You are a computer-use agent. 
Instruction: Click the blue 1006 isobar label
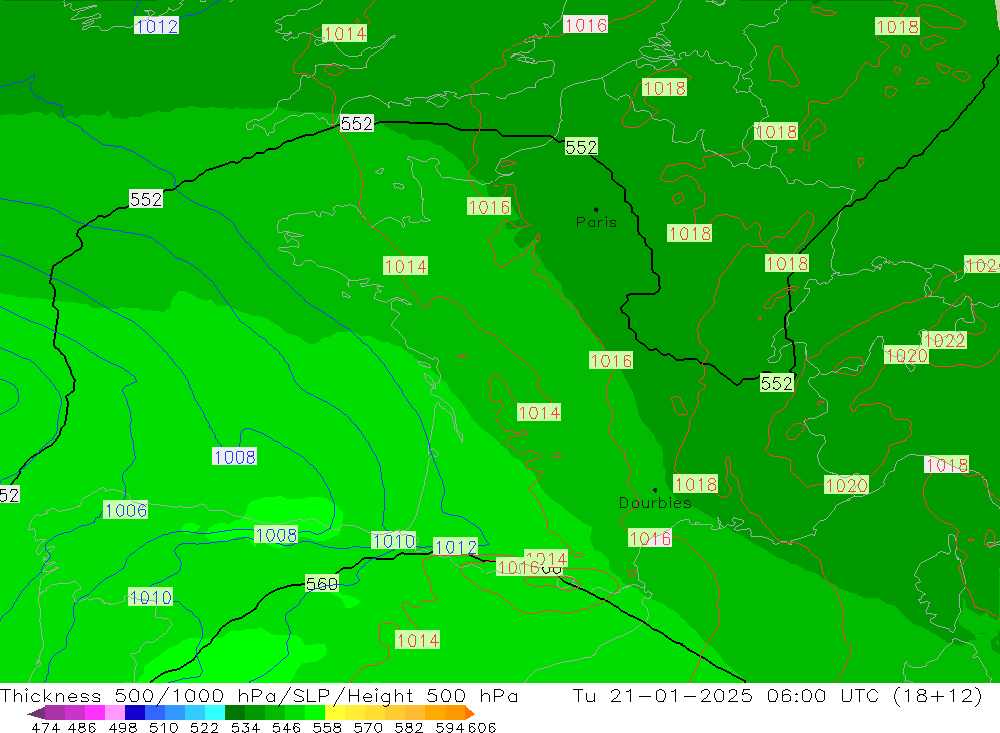126,510
